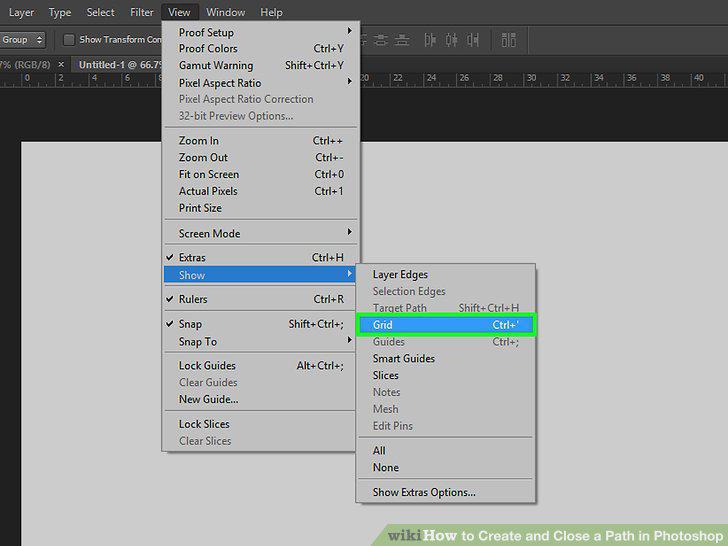This screenshot has width=728, height=546.
Task: Expand the Screen Mode submenu
Action: click(x=261, y=233)
